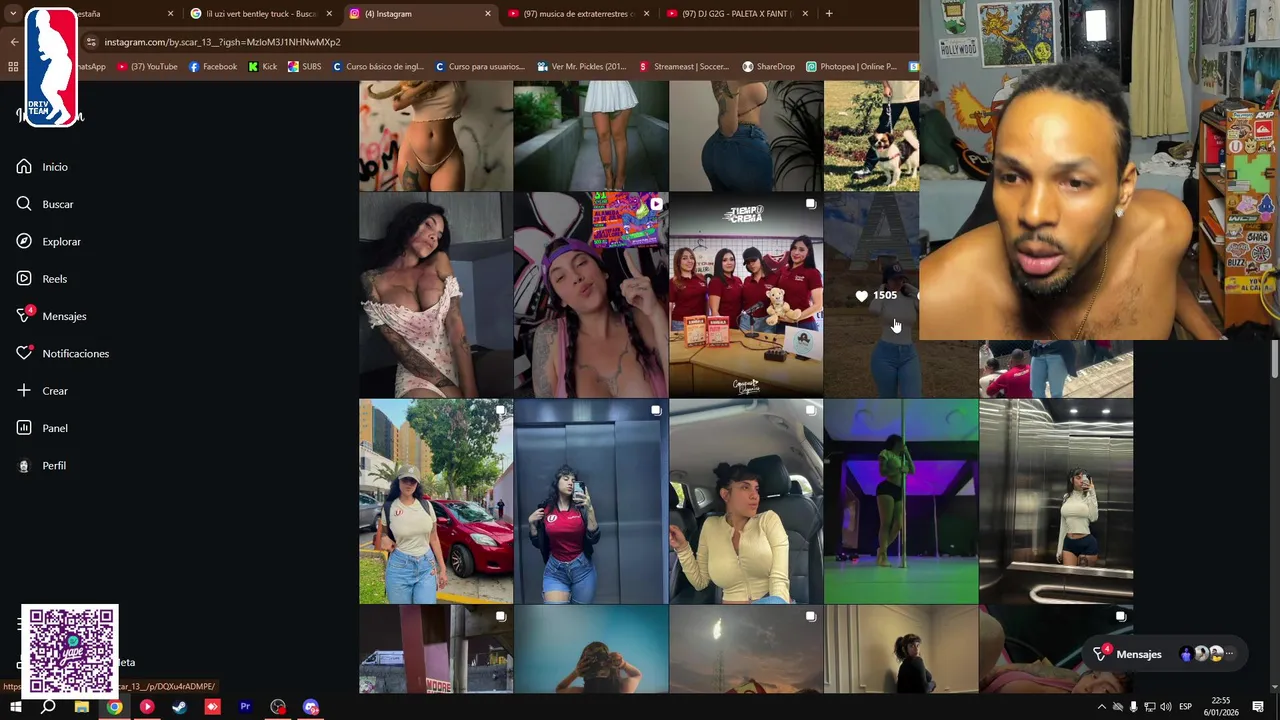
Task: Click Chrome icon in taskbar
Action: pyautogui.click(x=115, y=707)
